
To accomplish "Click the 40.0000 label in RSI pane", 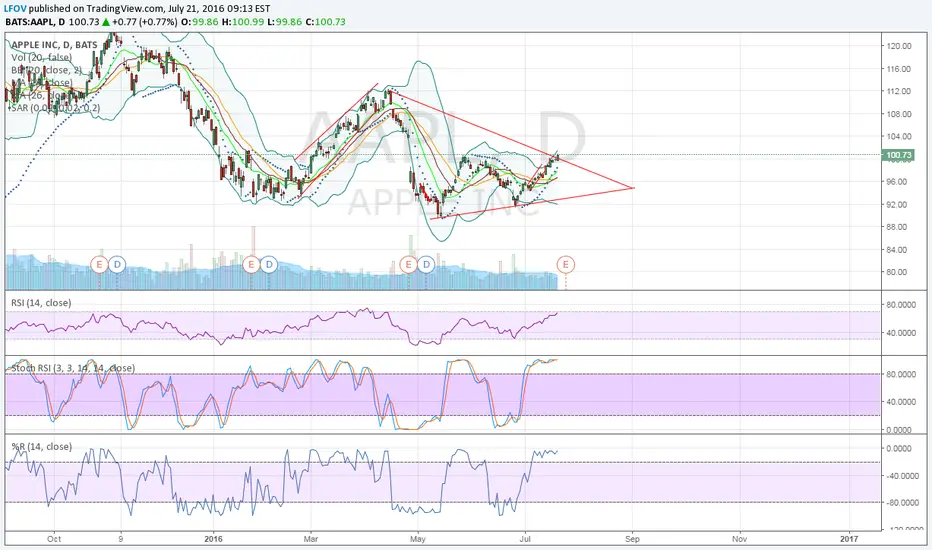I will 900,333.
